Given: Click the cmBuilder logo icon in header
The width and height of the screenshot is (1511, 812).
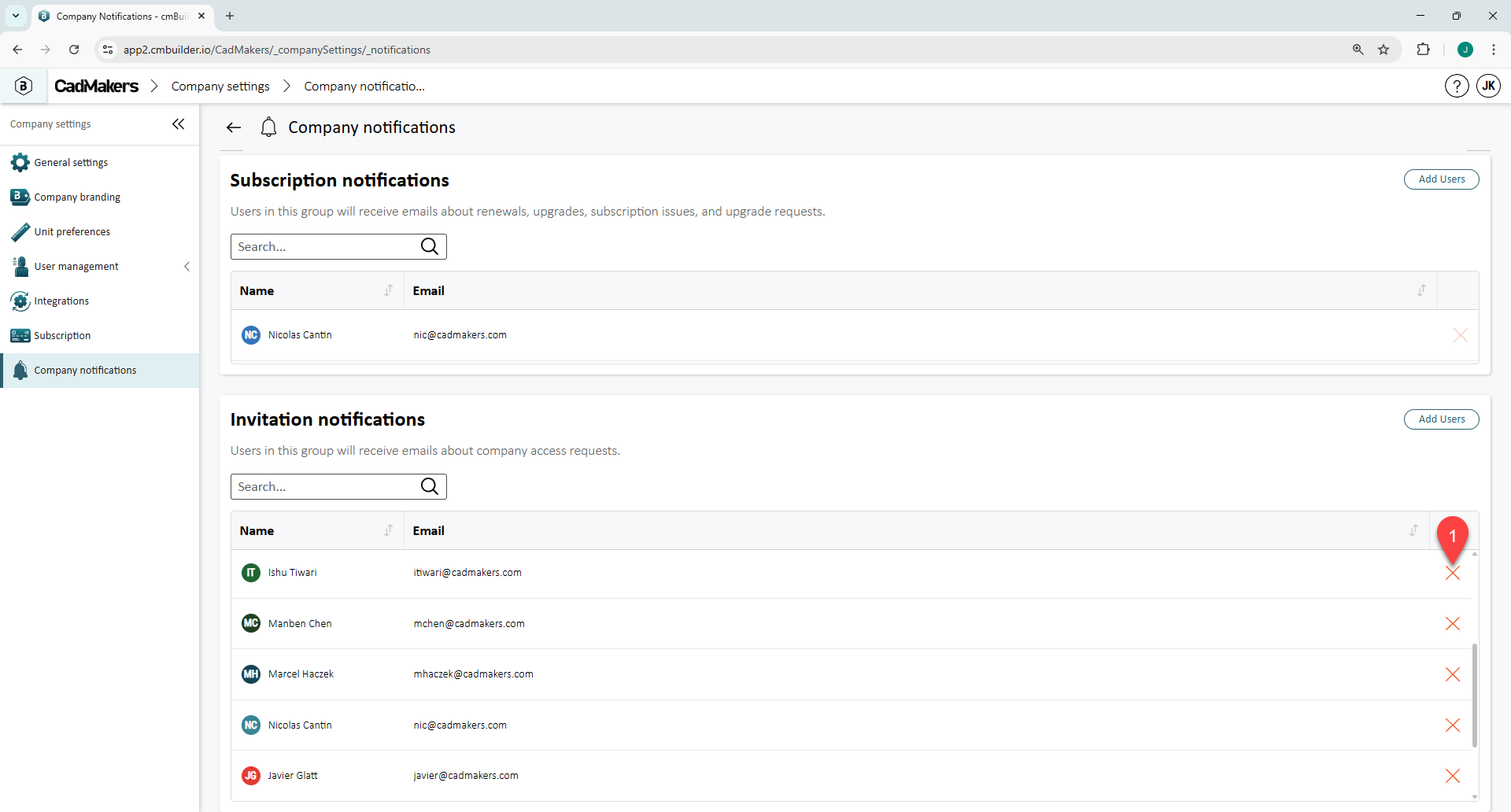Looking at the screenshot, I should [24, 86].
